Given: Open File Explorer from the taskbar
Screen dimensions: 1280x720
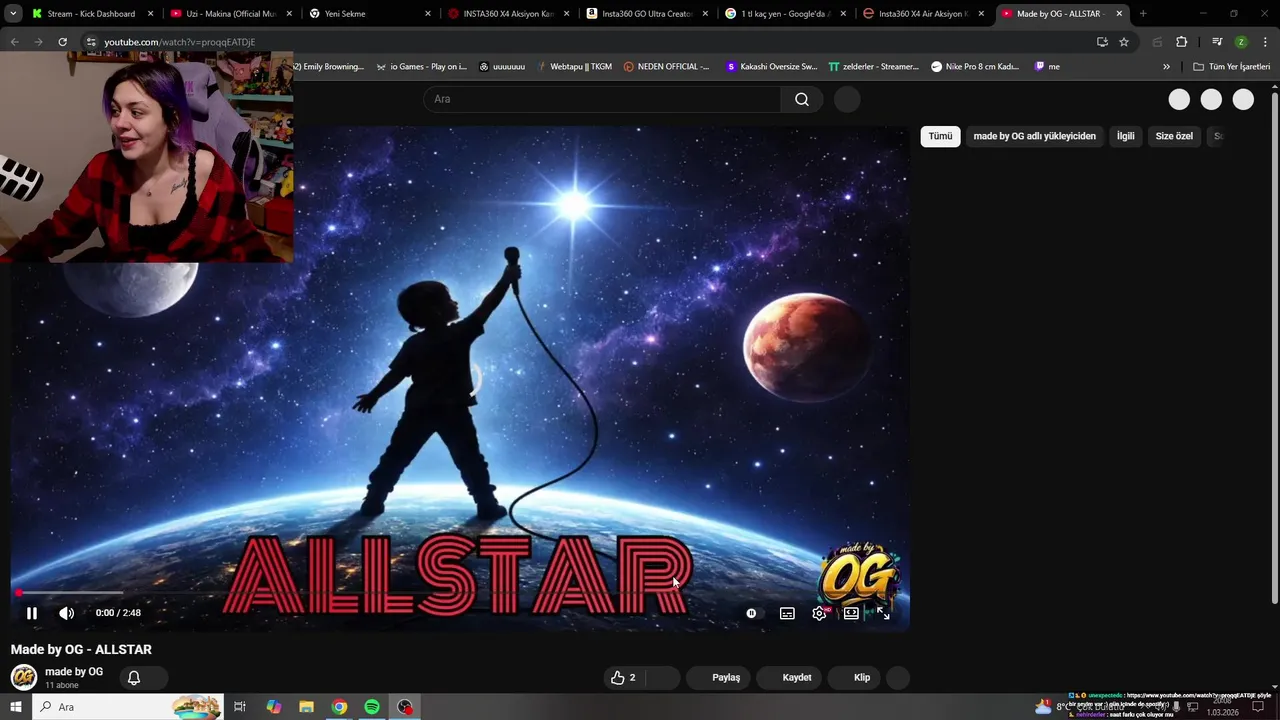Looking at the screenshot, I should pos(306,707).
